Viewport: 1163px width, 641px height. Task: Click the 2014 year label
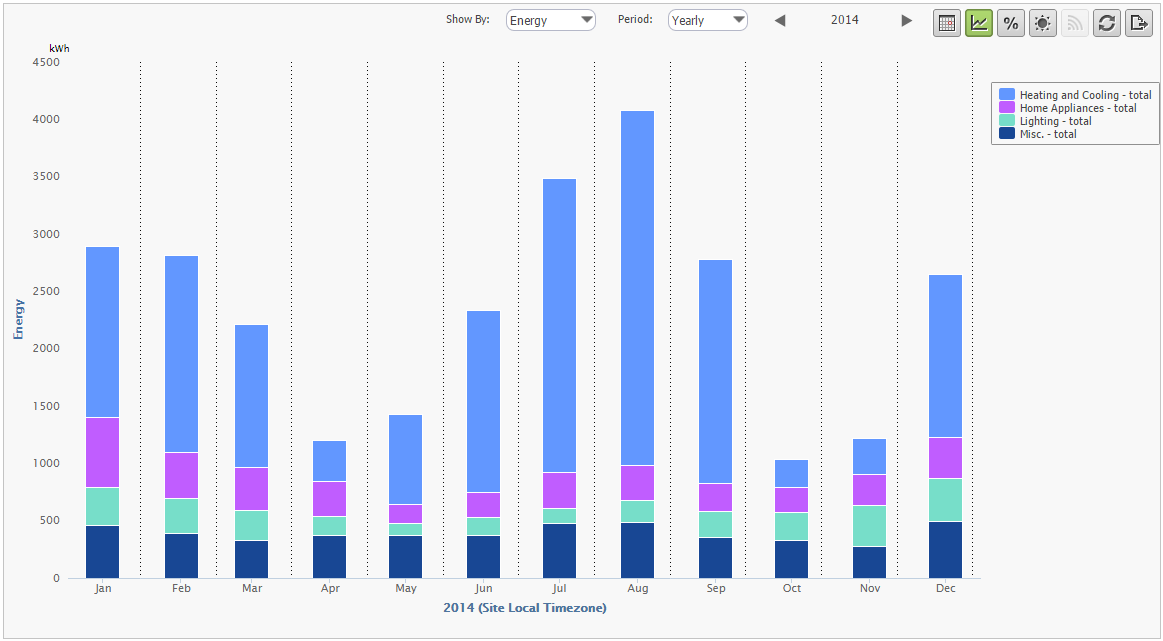[844, 20]
